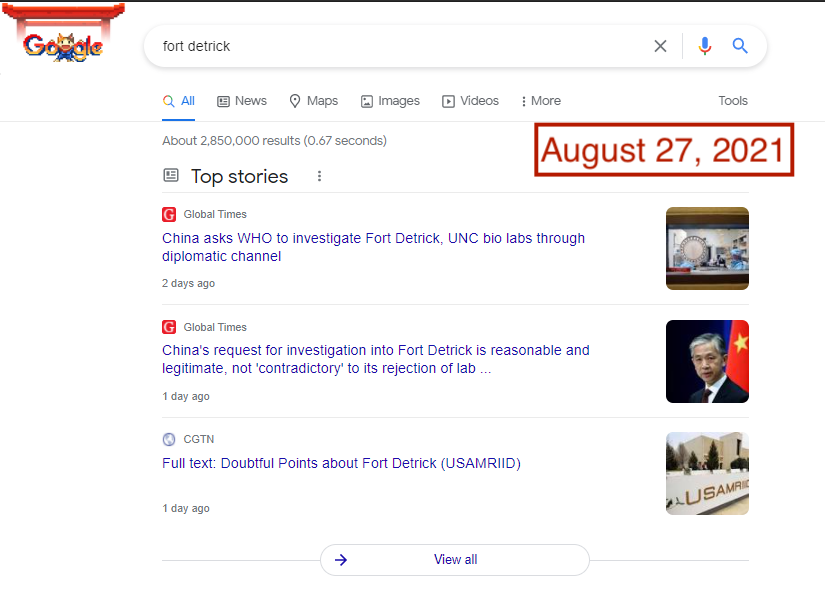This screenshot has height=590, width=825.
Task: Clear search text with X icon
Action: 660,46
